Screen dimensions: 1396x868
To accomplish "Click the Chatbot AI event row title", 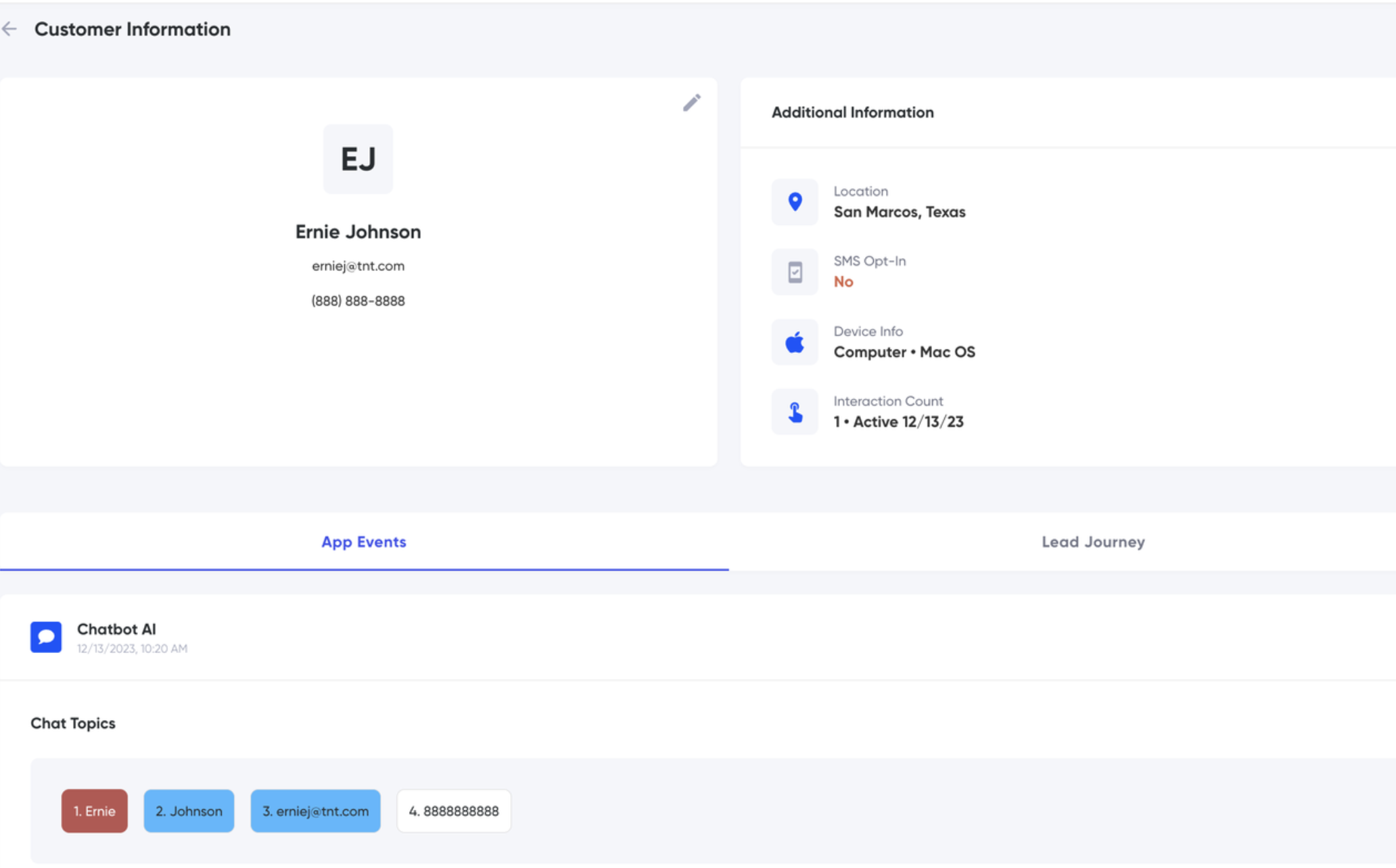I will pos(116,629).
